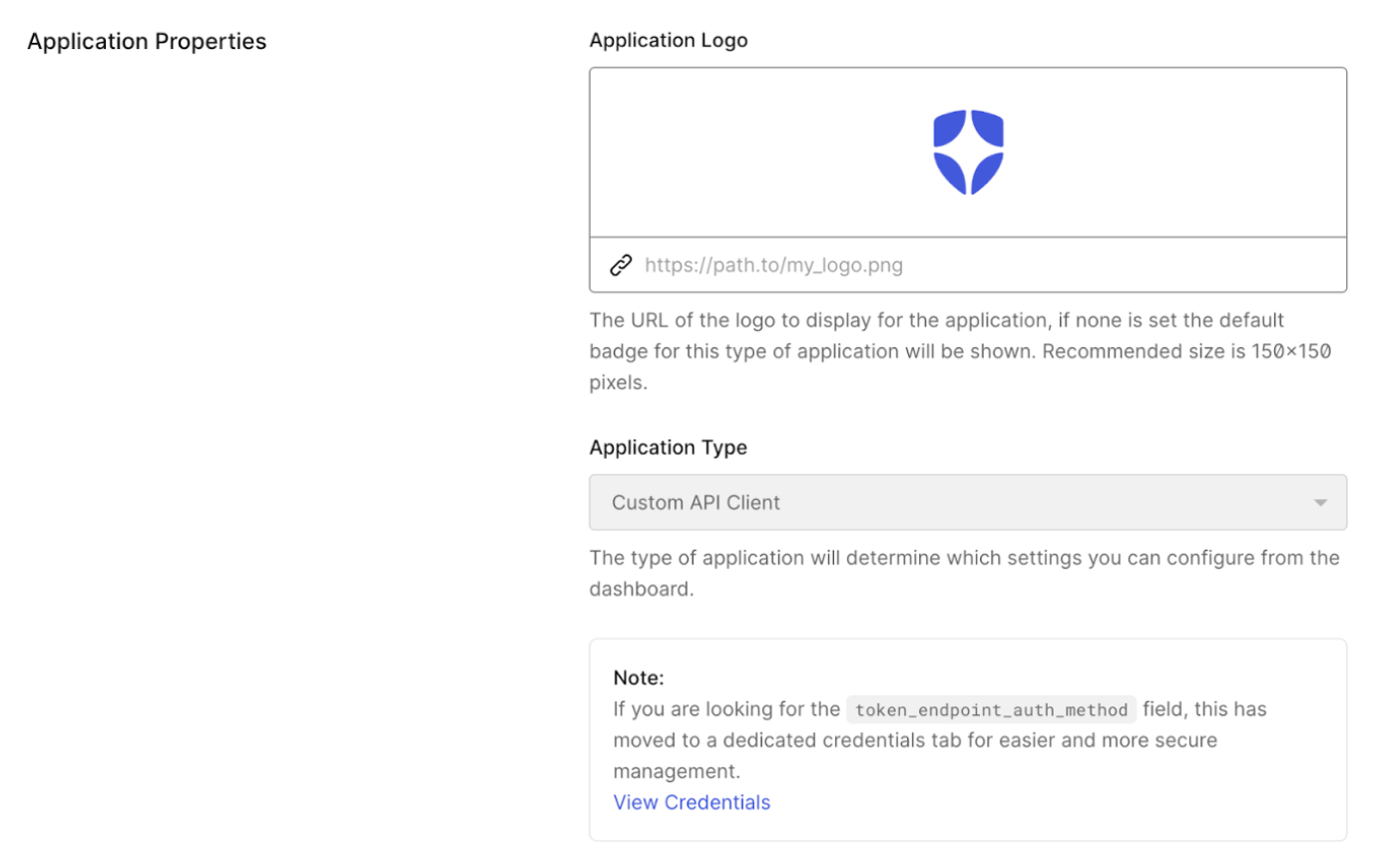Click the Application Type label
The height and width of the screenshot is (868, 1389).
coord(669,447)
